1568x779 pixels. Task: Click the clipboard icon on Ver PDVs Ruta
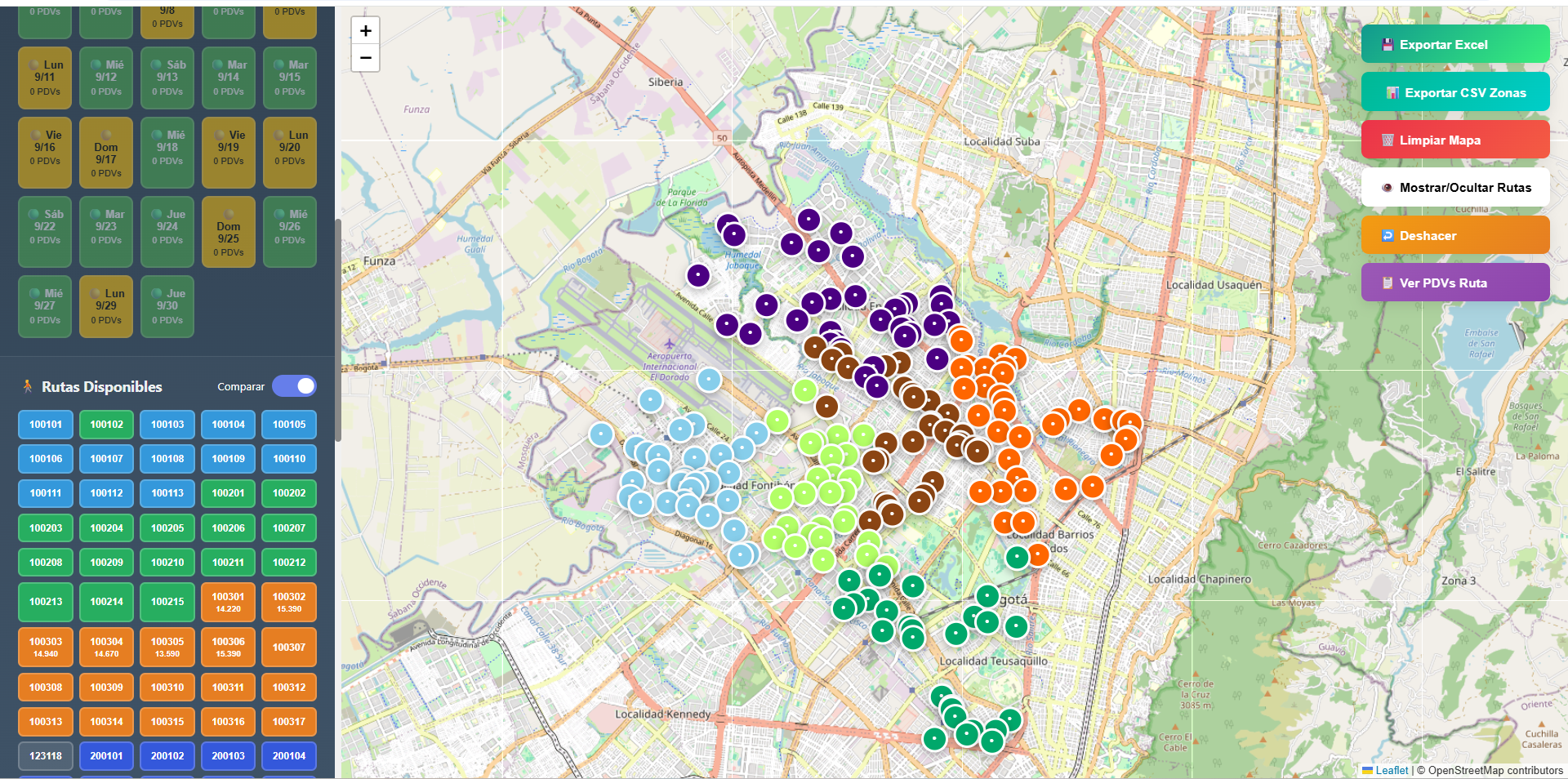click(1388, 282)
